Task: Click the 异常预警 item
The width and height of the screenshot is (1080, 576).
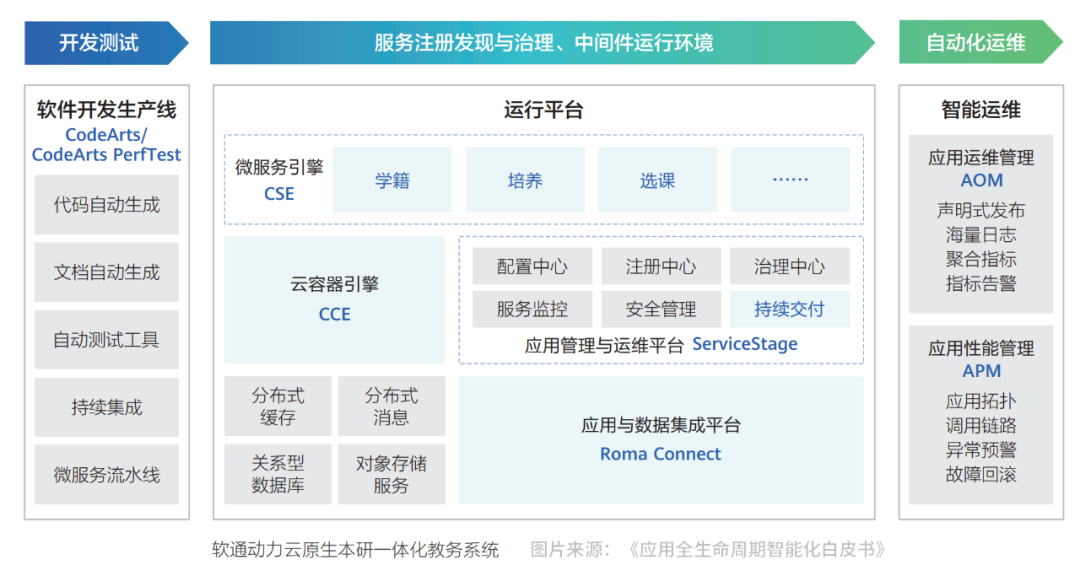Action: click(981, 450)
